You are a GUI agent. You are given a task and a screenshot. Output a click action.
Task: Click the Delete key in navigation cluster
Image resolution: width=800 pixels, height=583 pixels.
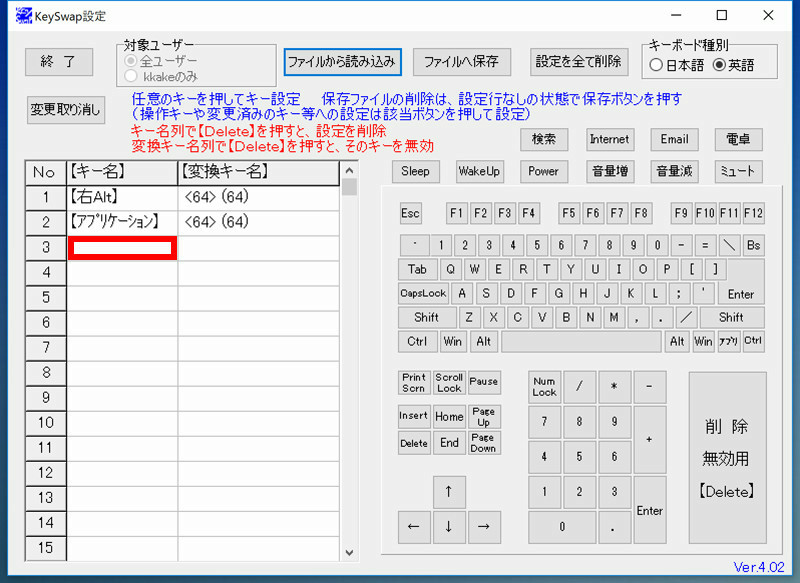pos(414,443)
